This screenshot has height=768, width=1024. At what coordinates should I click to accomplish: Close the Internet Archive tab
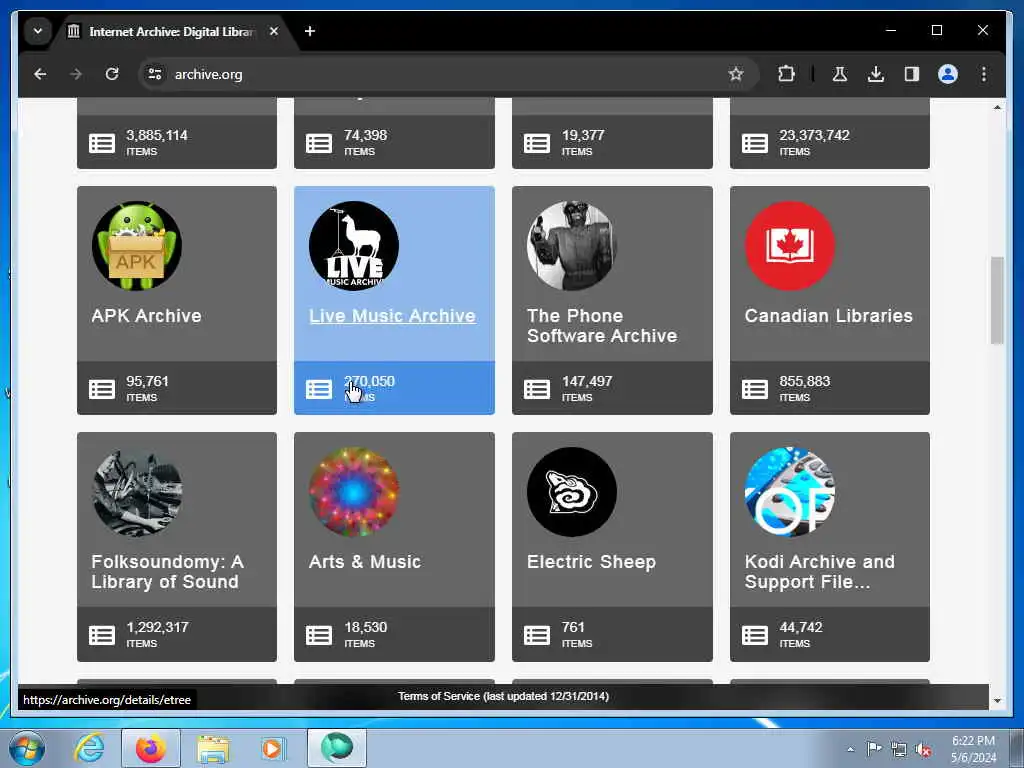(274, 31)
